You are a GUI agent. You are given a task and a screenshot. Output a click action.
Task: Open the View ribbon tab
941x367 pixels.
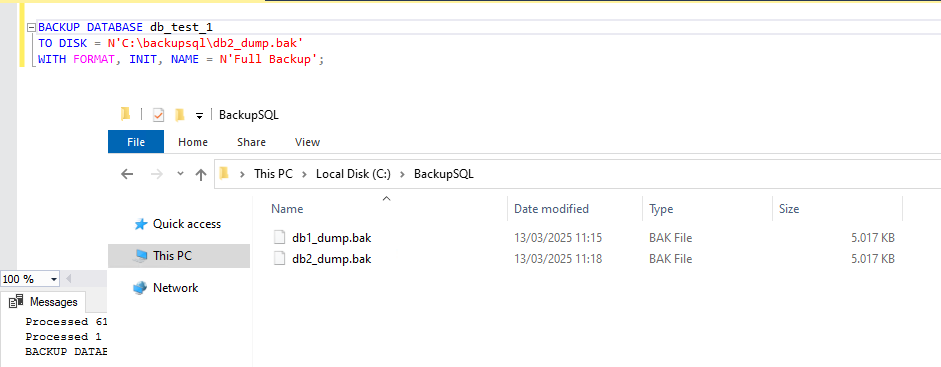coord(307,142)
